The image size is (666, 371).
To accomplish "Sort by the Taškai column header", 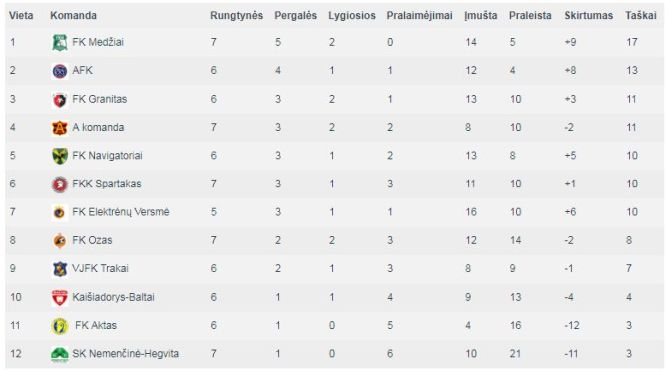I will pos(641,16).
